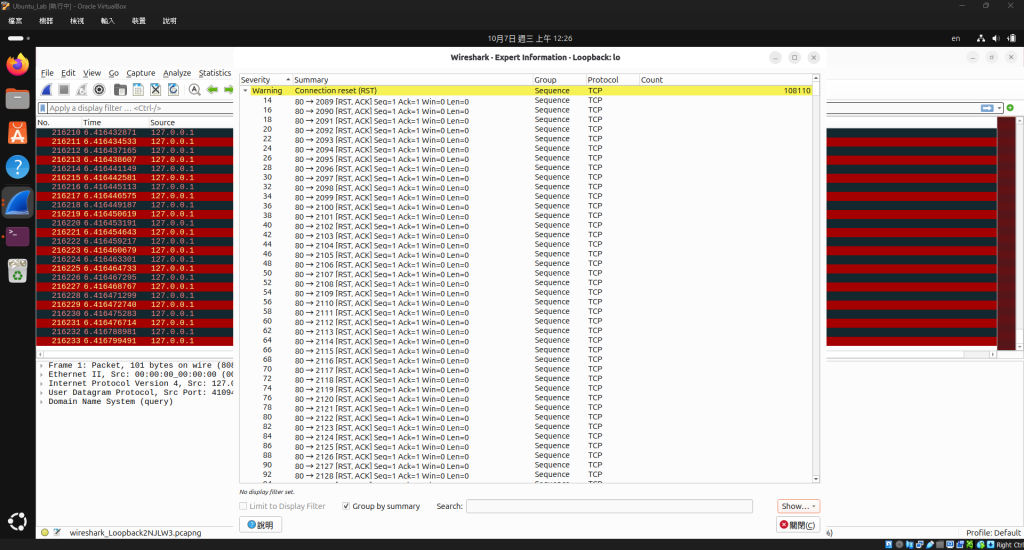The width and height of the screenshot is (1024, 550).
Task: Save this capture file icon
Action: 138,89
